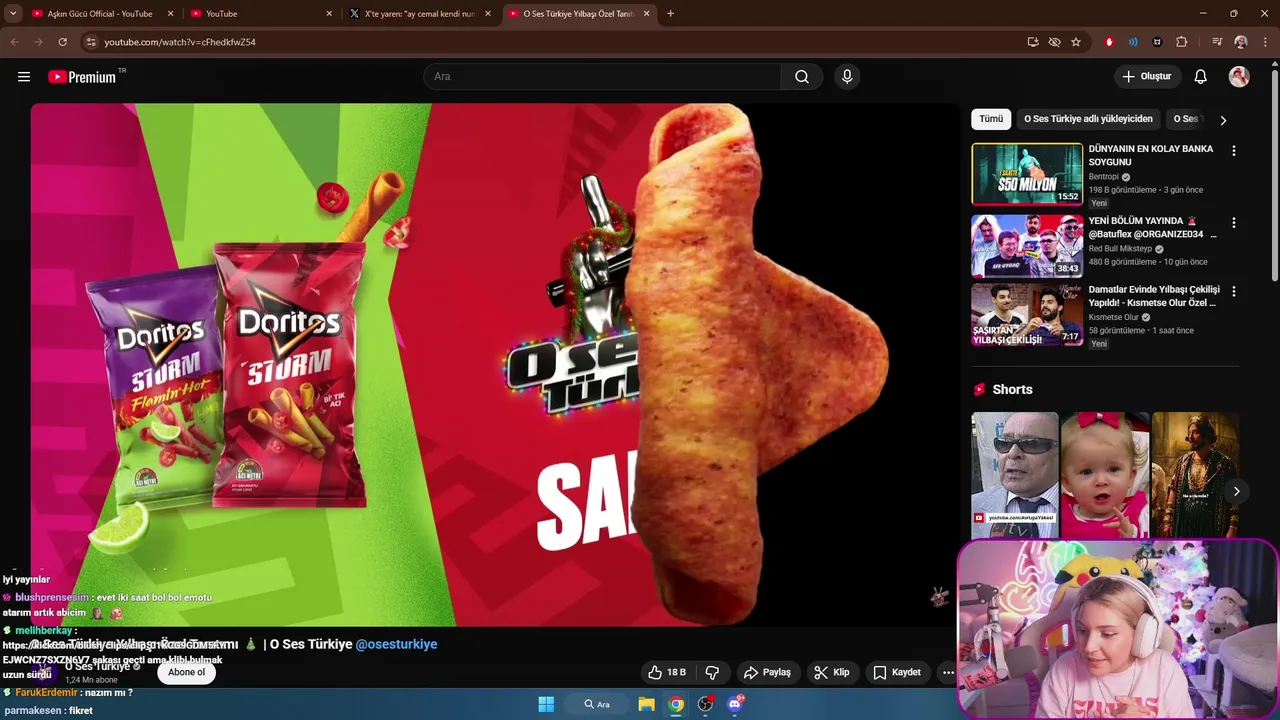Close the Aşkın Gücü Official tab
This screenshot has height=720, width=1280.
(x=170, y=14)
